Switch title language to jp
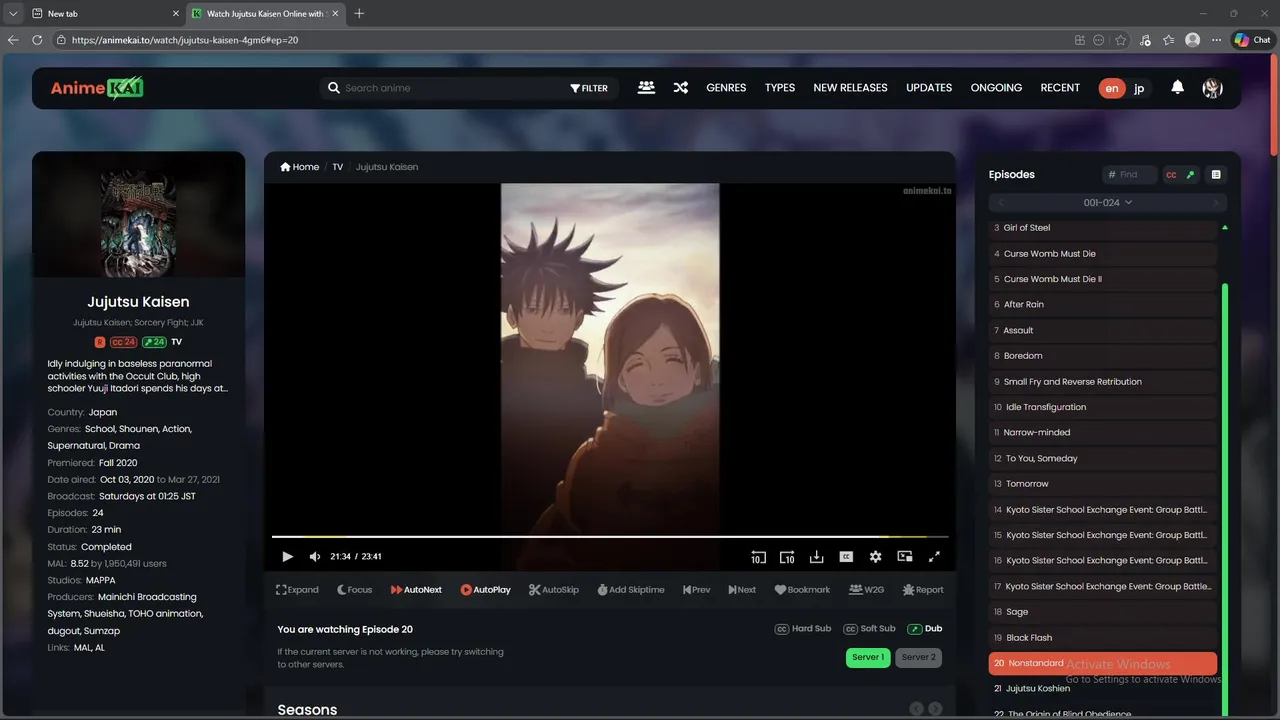The height and width of the screenshot is (720, 1280). (1139, 88)
